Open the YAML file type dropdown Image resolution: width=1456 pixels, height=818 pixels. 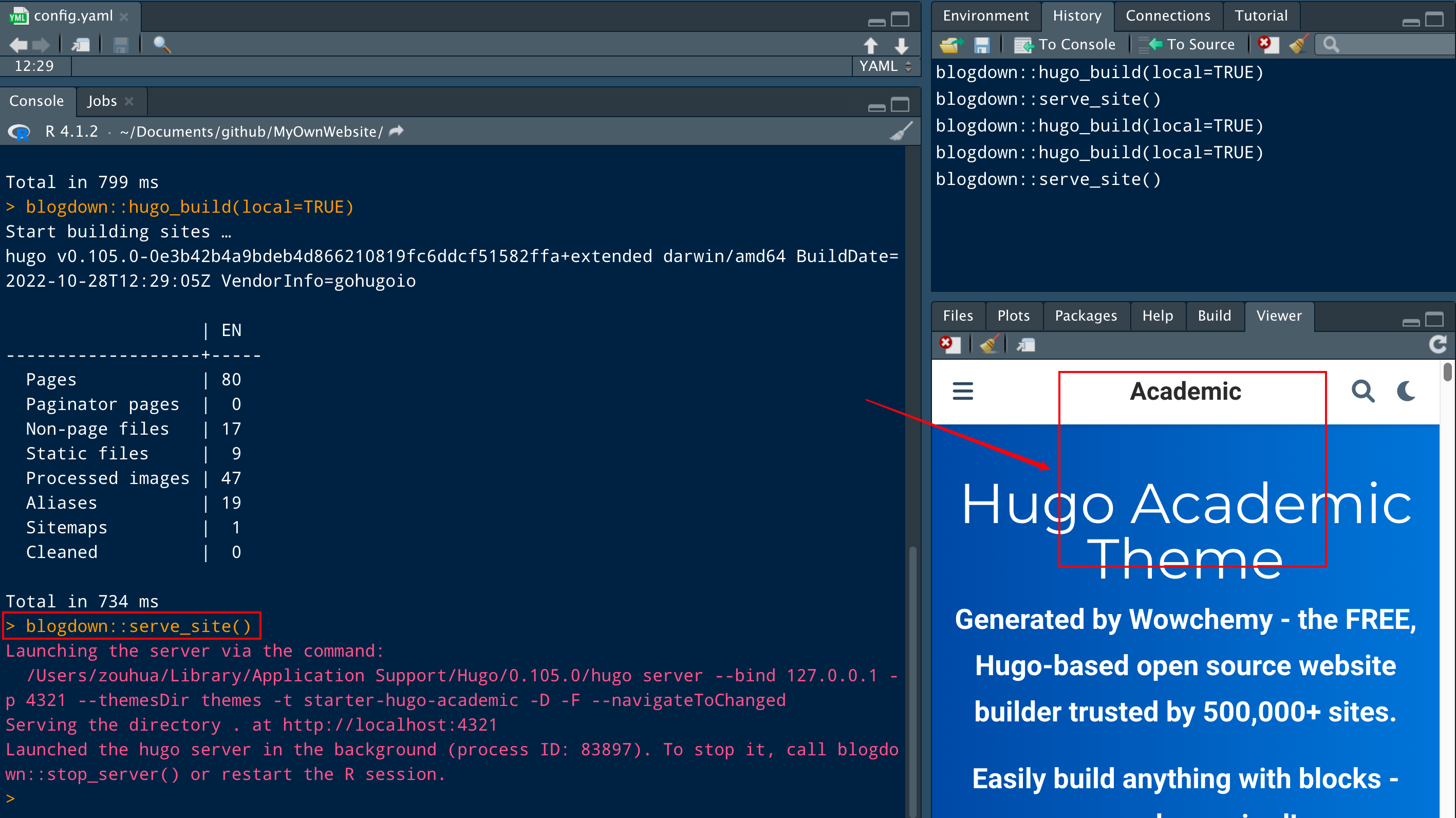tap(885, 66)
